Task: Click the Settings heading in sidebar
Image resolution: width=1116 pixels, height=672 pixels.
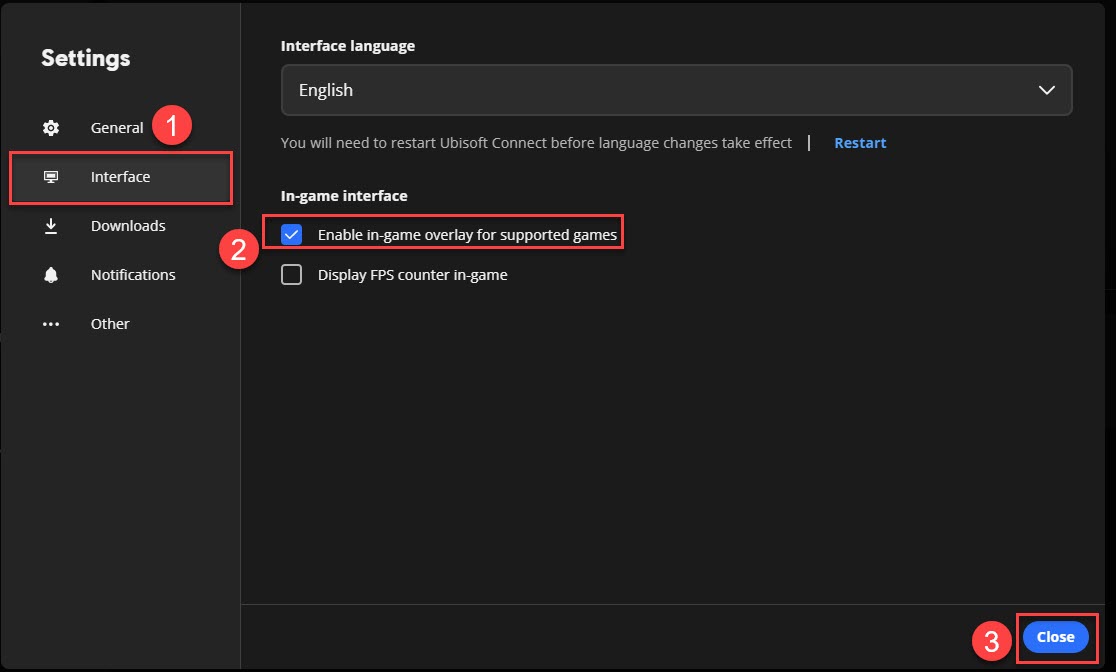Action: point(86,58)
